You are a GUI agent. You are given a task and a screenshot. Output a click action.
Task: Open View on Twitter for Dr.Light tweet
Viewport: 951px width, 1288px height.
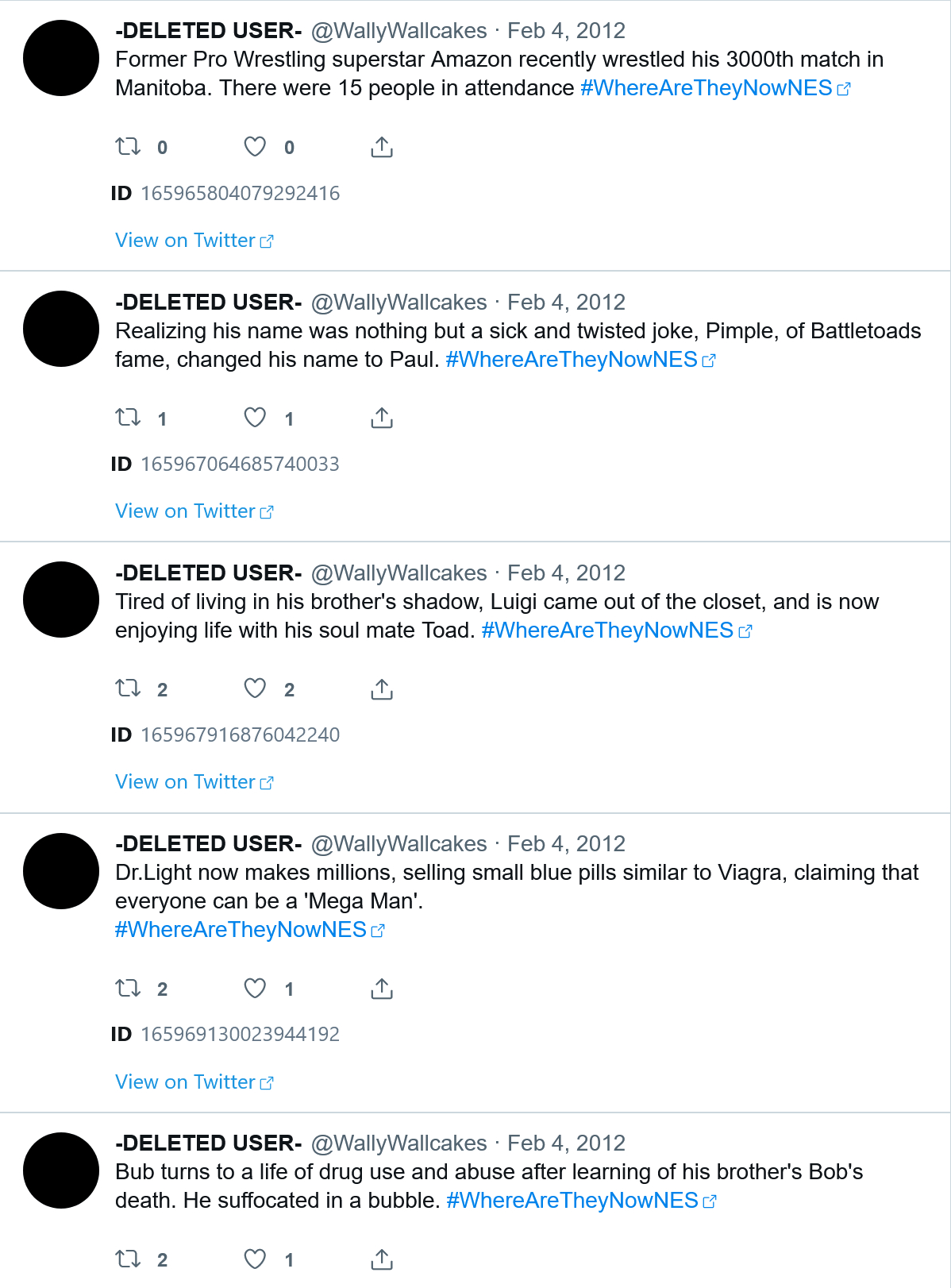pyautogui.click(x=194, y=1082)
